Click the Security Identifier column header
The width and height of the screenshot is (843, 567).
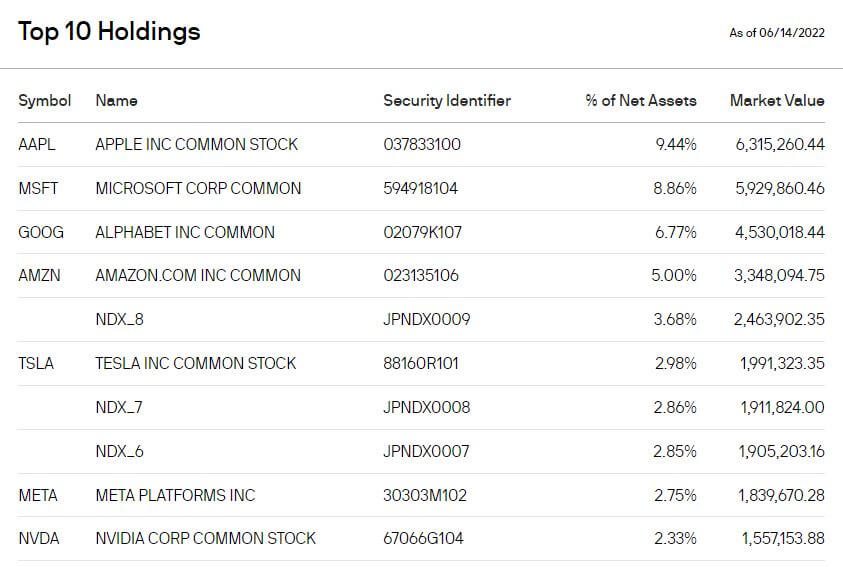click(x=447, y=100)
